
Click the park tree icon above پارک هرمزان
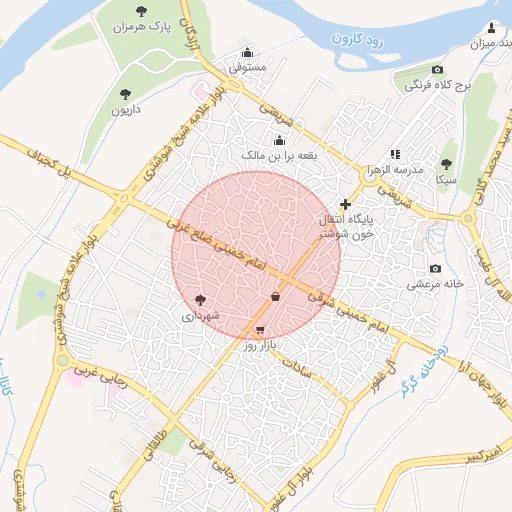tap(141, 12)
